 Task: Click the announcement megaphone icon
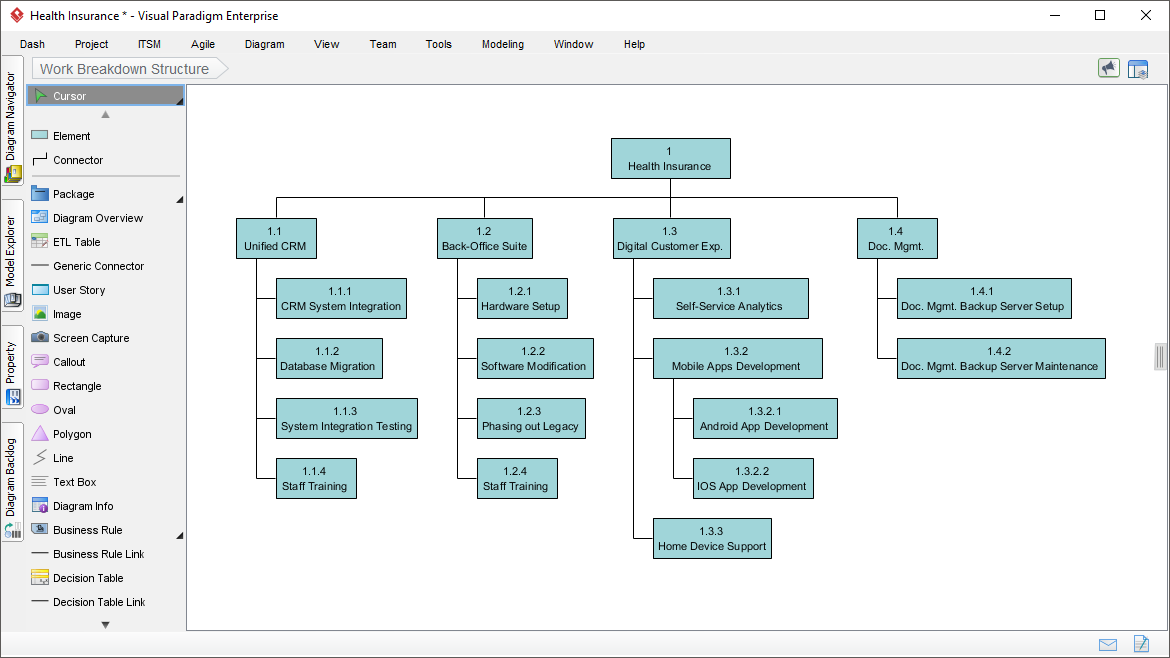[1109, 69]
